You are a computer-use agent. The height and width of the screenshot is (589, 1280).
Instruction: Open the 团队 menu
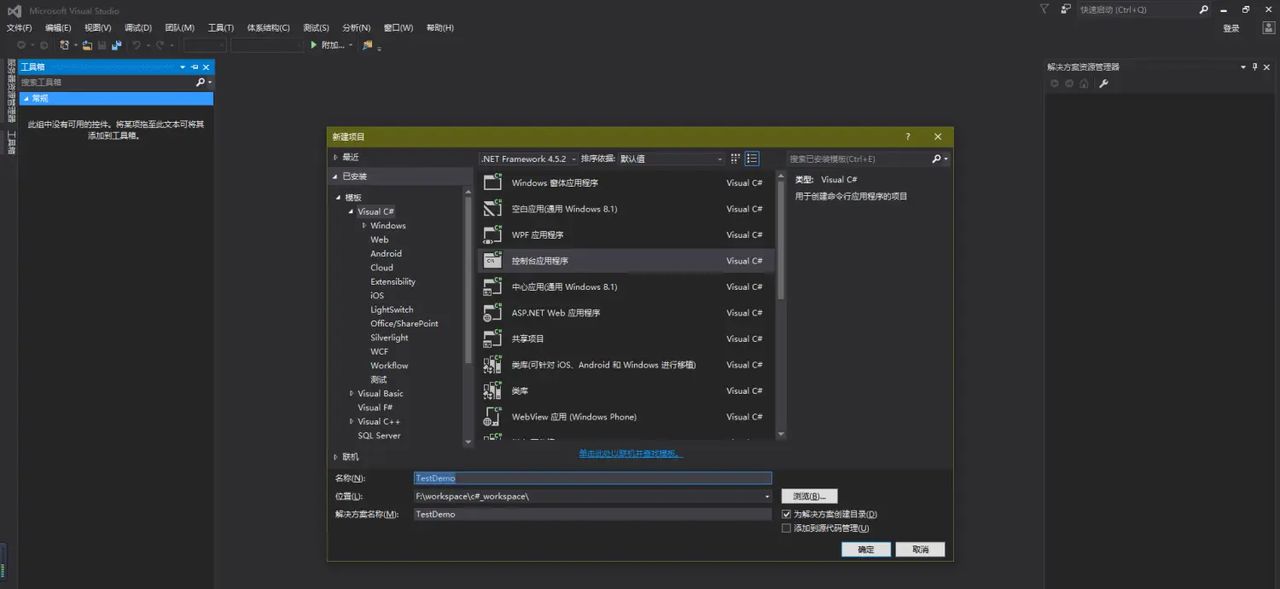pos(178,27)
